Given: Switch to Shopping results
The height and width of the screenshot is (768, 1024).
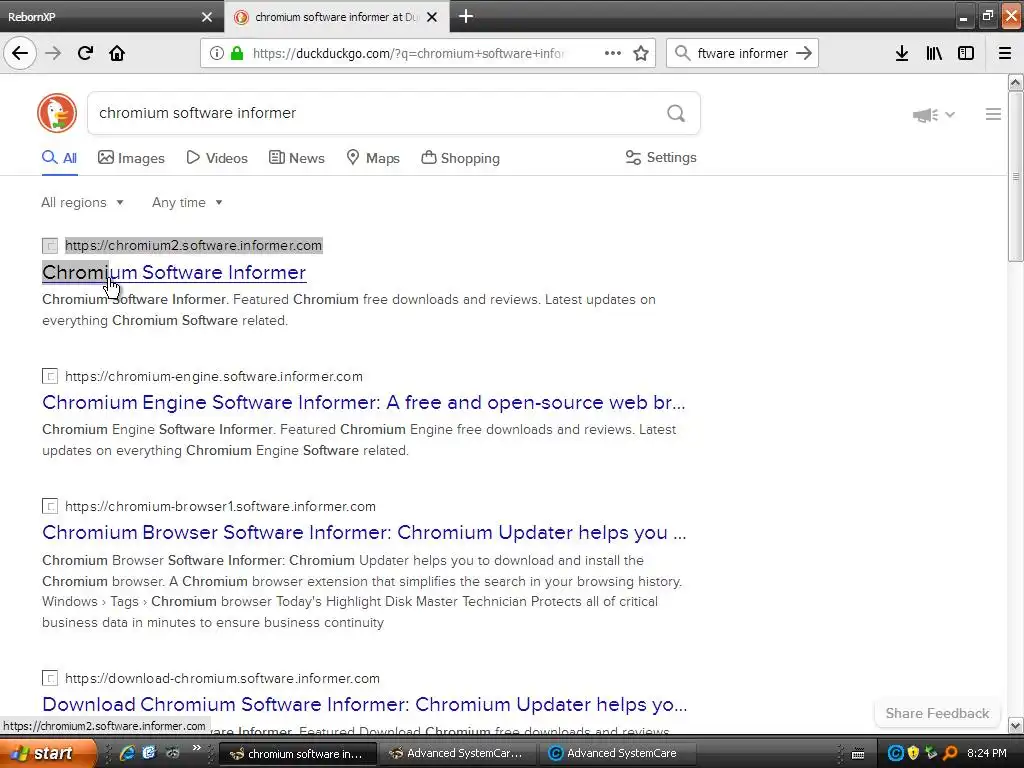Looking at the screenshot, I should click(x=460, y=158).
